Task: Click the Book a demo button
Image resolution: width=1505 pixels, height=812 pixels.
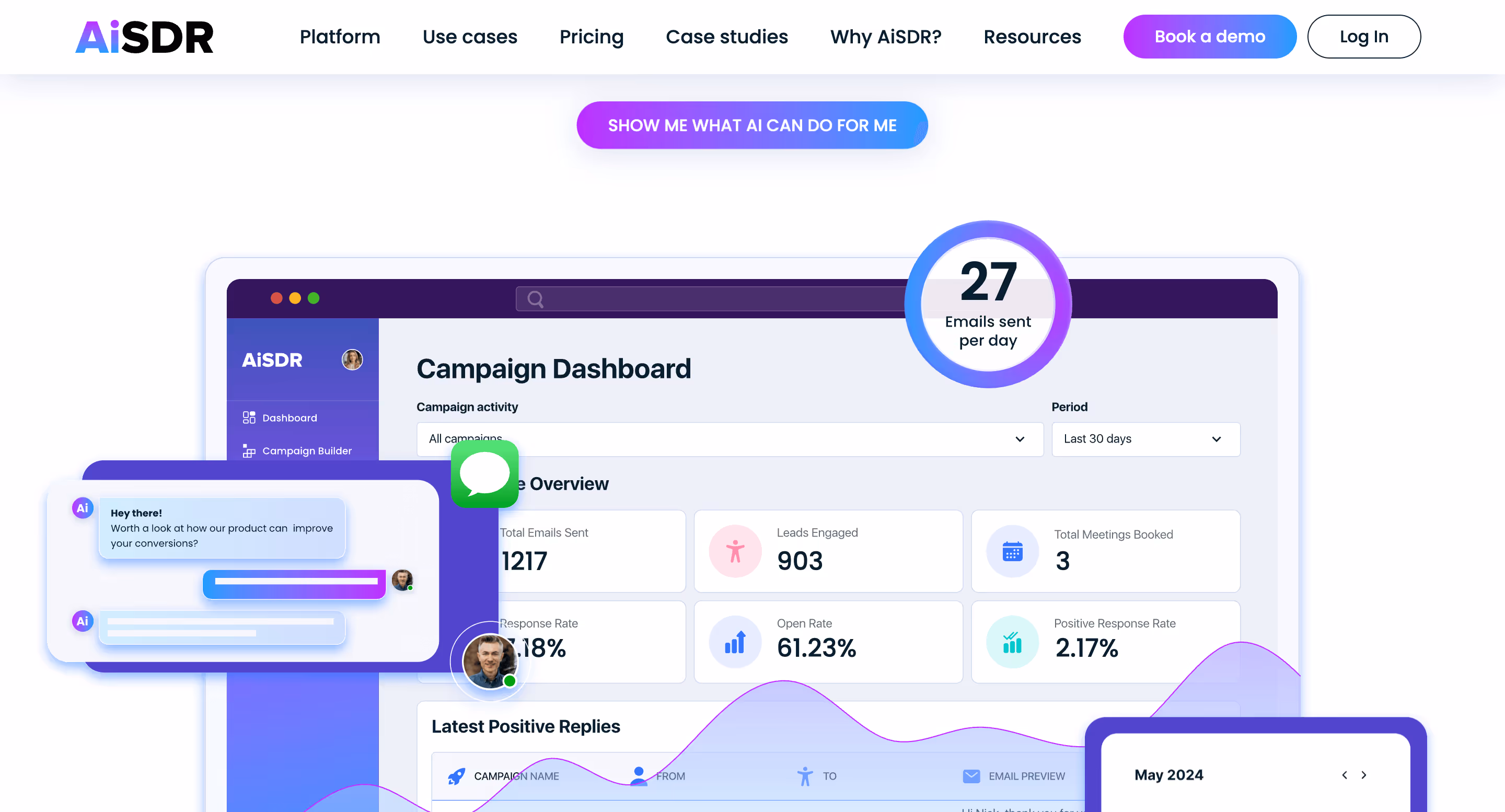Action: point(1209,37)
